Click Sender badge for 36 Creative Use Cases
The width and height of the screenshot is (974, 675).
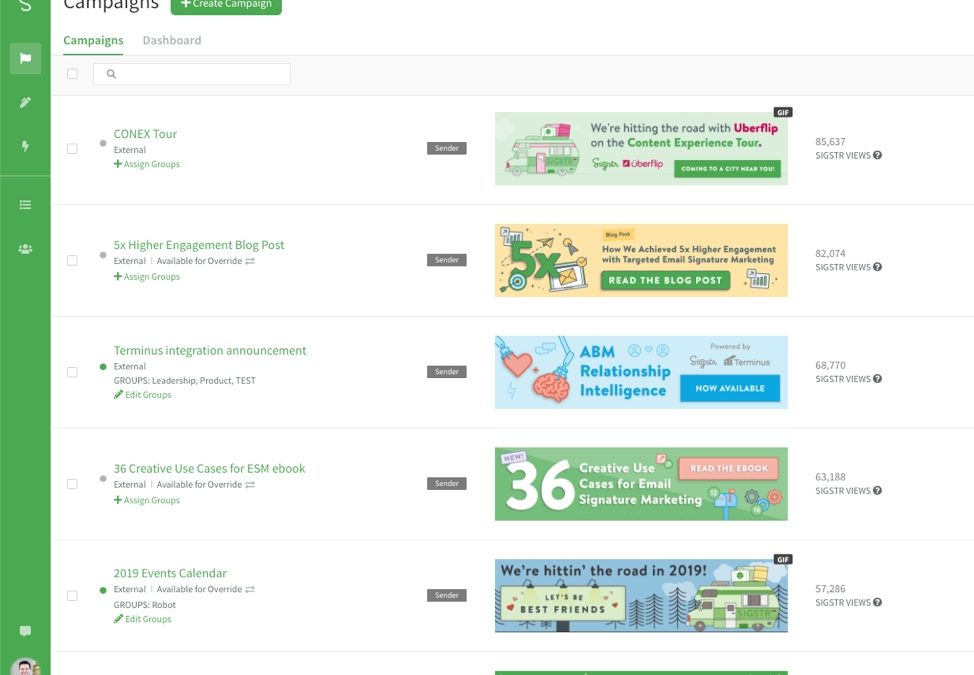click(447, 484)
